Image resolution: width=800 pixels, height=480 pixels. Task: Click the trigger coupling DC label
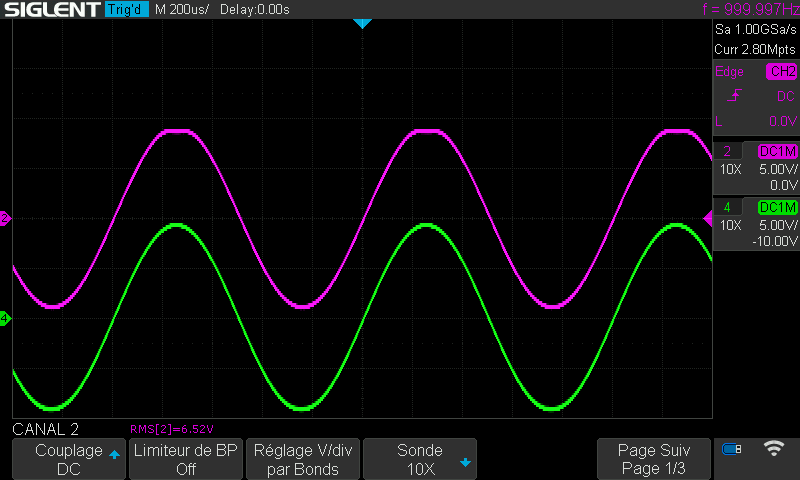pyautogui.click(x=786, y=96)
